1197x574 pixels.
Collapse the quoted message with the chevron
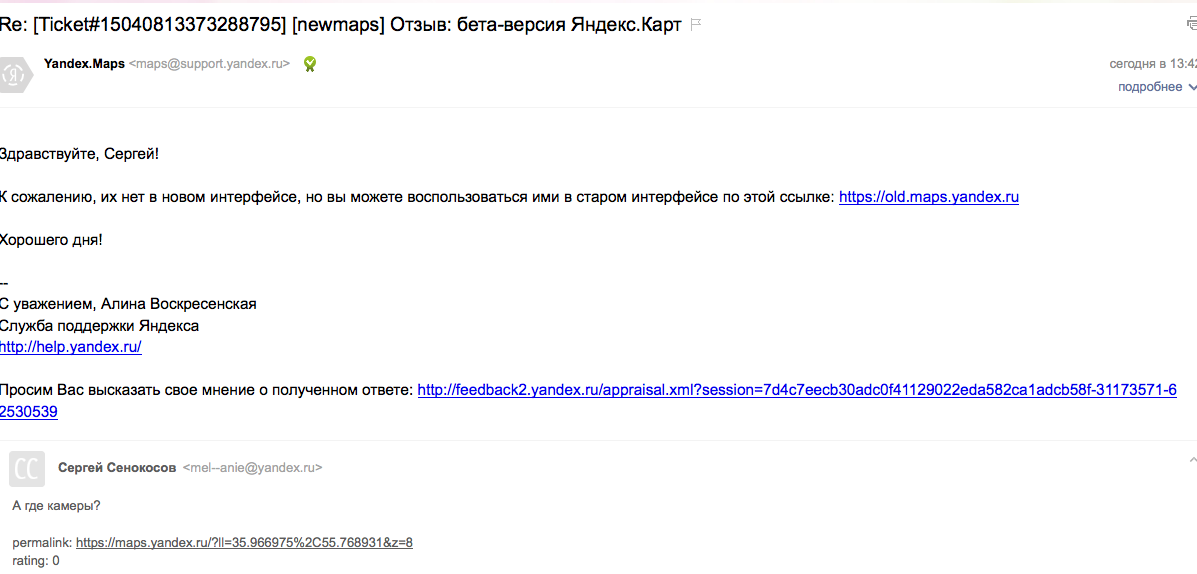[1192, 460]
